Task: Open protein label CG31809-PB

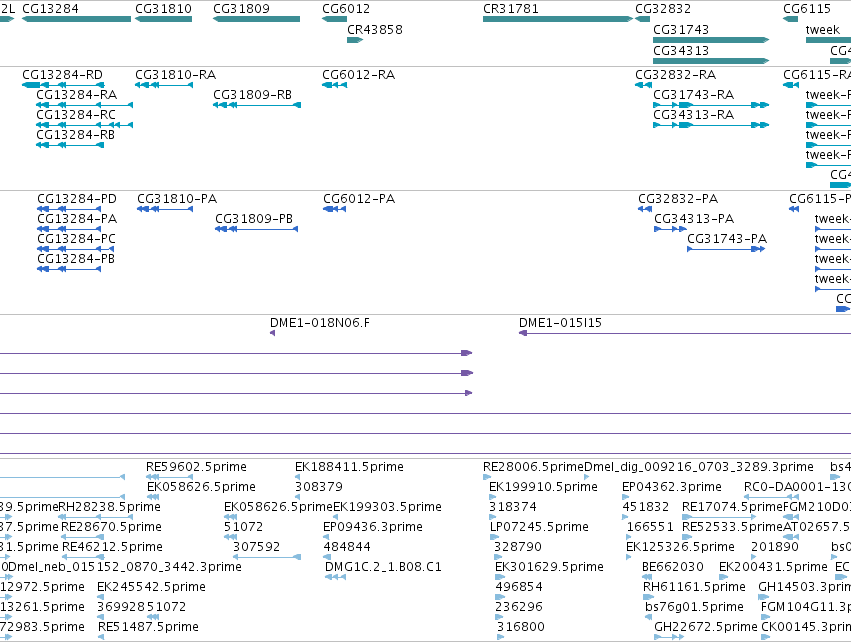Action: (254, 219)
